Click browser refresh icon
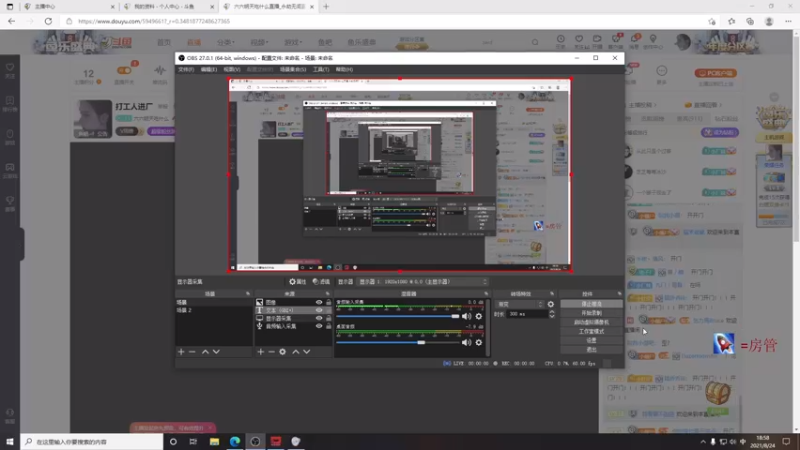Screen dimensions: 800x450 pos(48,21)
